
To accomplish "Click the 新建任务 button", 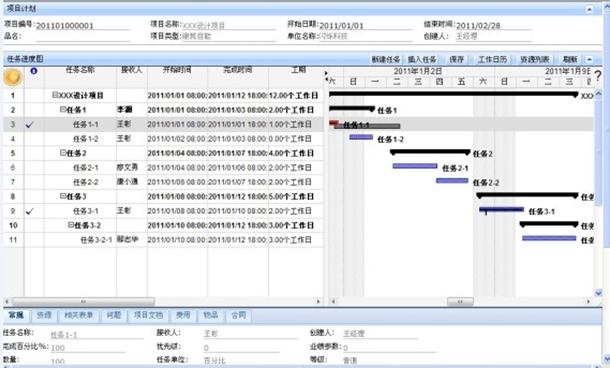I will coord(386,60).
